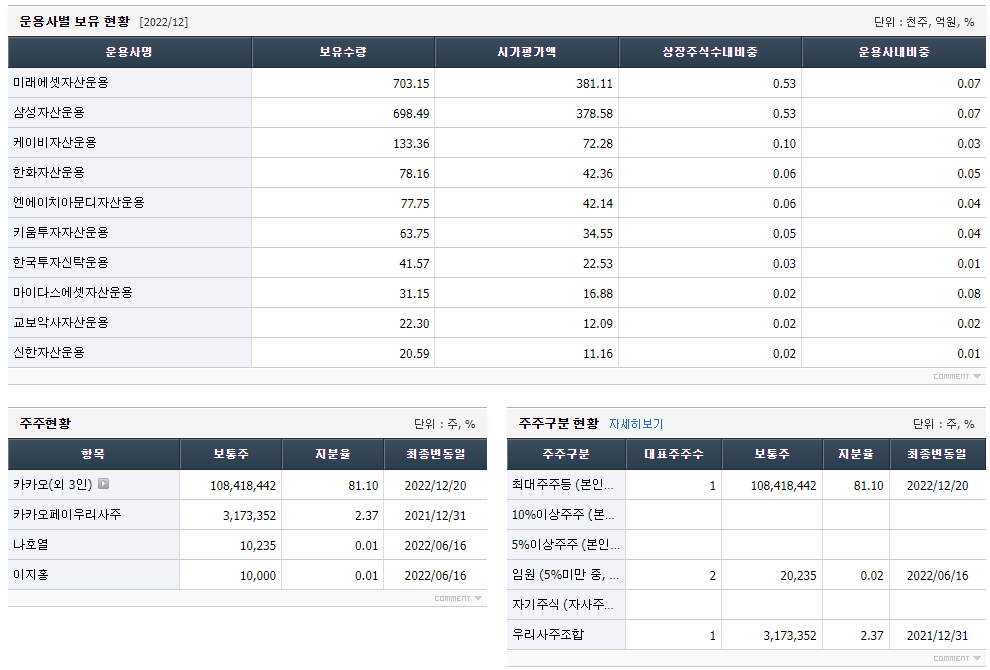Click the 주주구분 column header
Screen dimensions: 990x670
point(566,454)
